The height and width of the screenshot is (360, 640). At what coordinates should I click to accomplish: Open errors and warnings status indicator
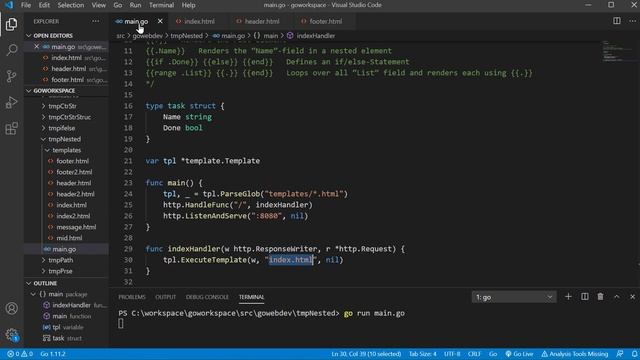click(x=20, y=354)
